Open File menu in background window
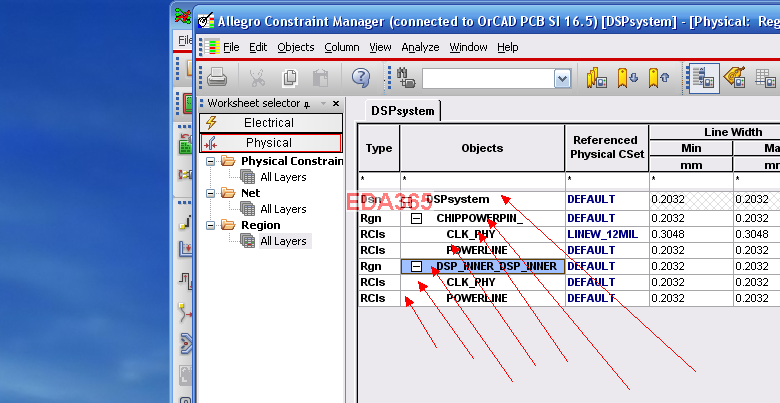780x403 pixels. point(185,40)
